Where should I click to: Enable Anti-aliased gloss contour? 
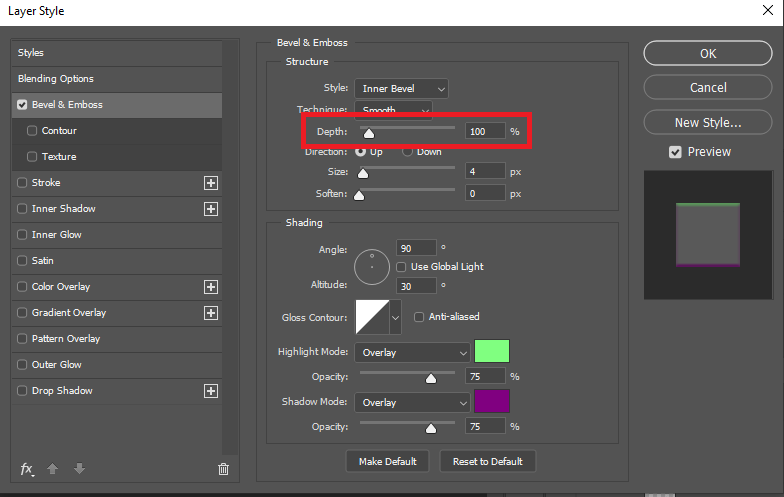click(419, 317)
